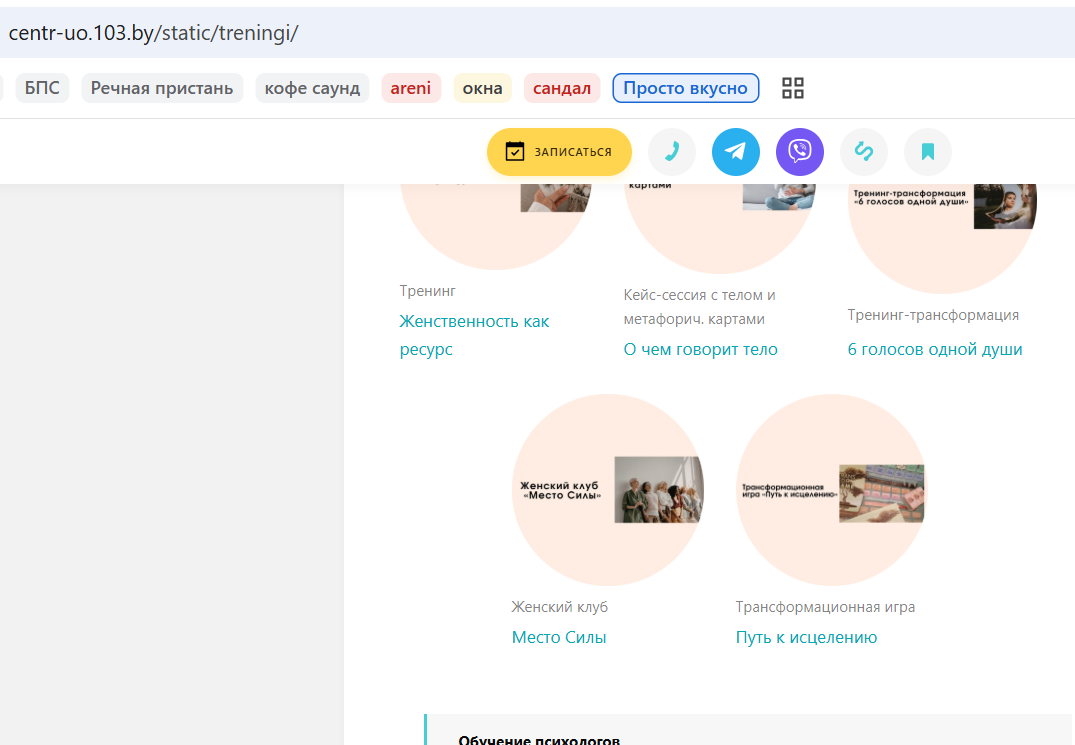
Task: Open the Просто вкусно bookmark
Action: point(686,88)
